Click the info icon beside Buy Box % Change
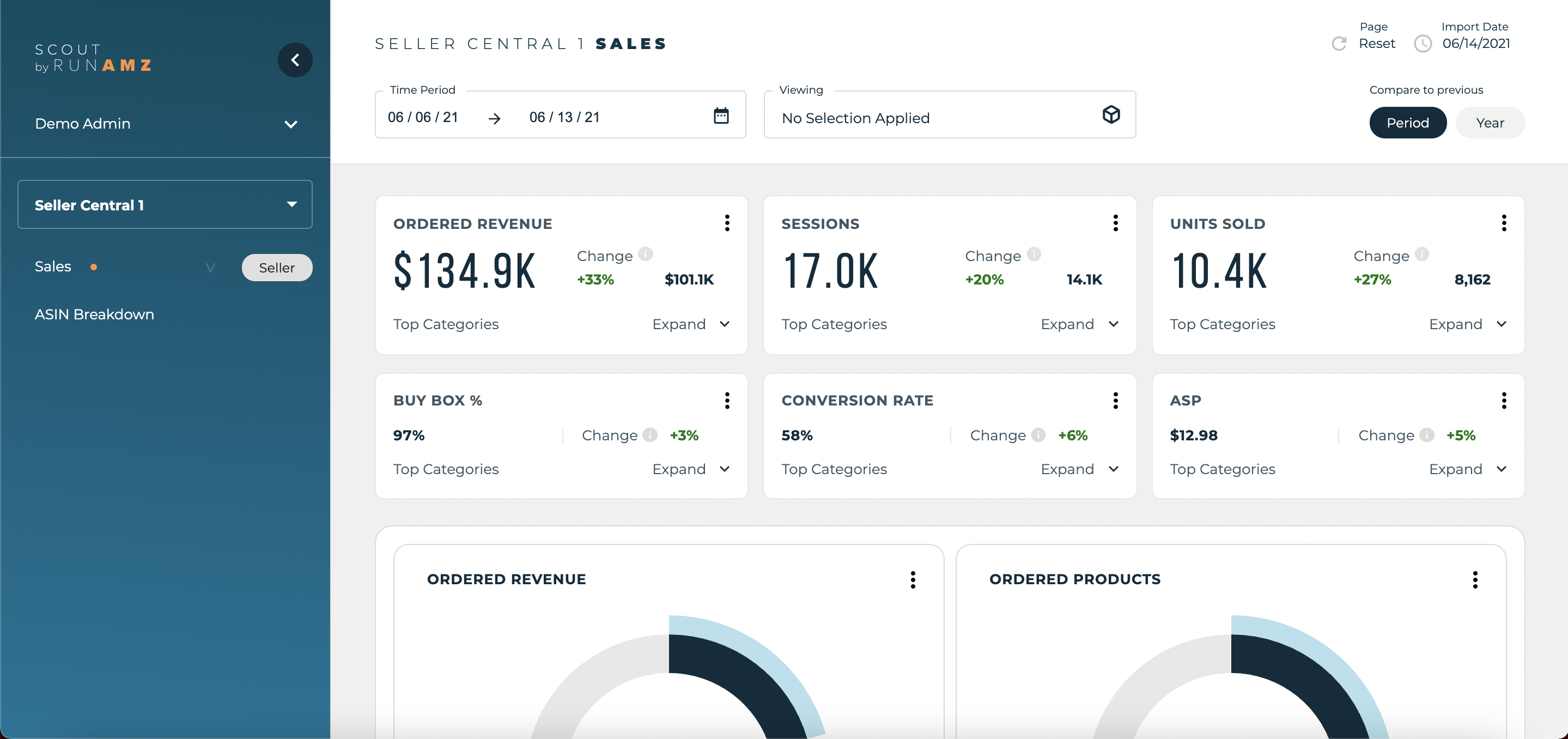The height and width of the screenshot is (739, 1568). (649, 435)
